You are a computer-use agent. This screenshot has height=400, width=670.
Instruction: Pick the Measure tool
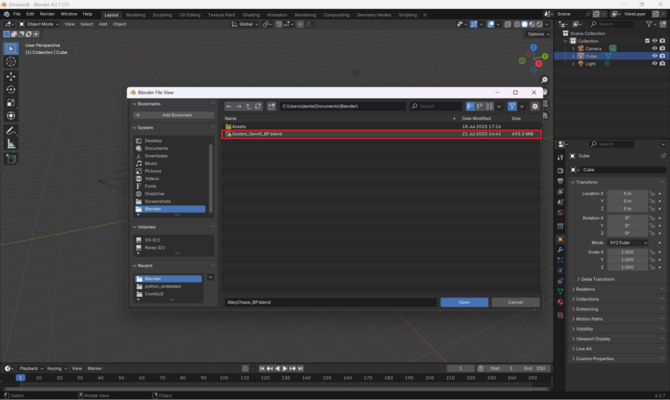point(11,144)
